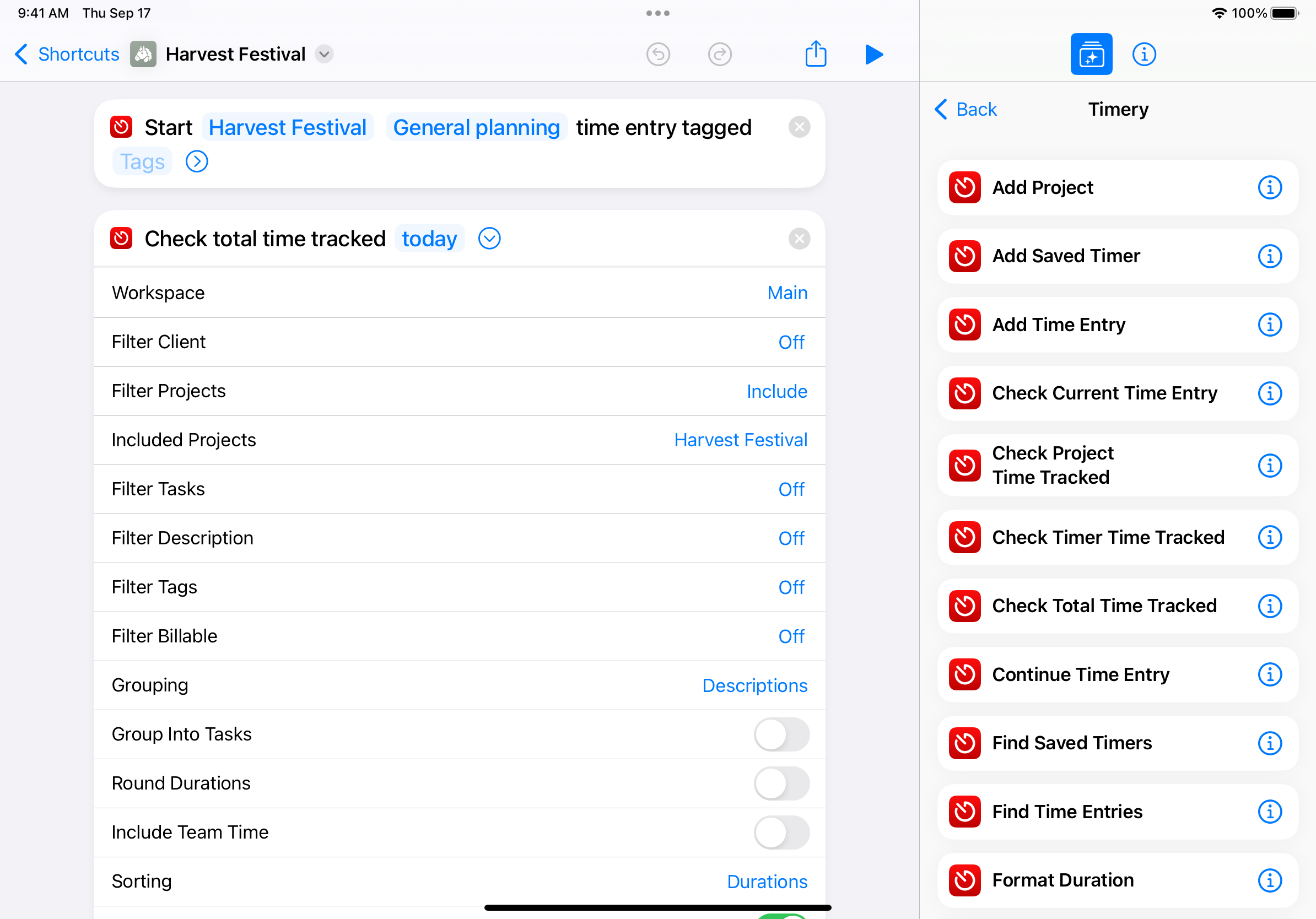Return to previous list via Back
The image size is (1316, 919).
966,109
